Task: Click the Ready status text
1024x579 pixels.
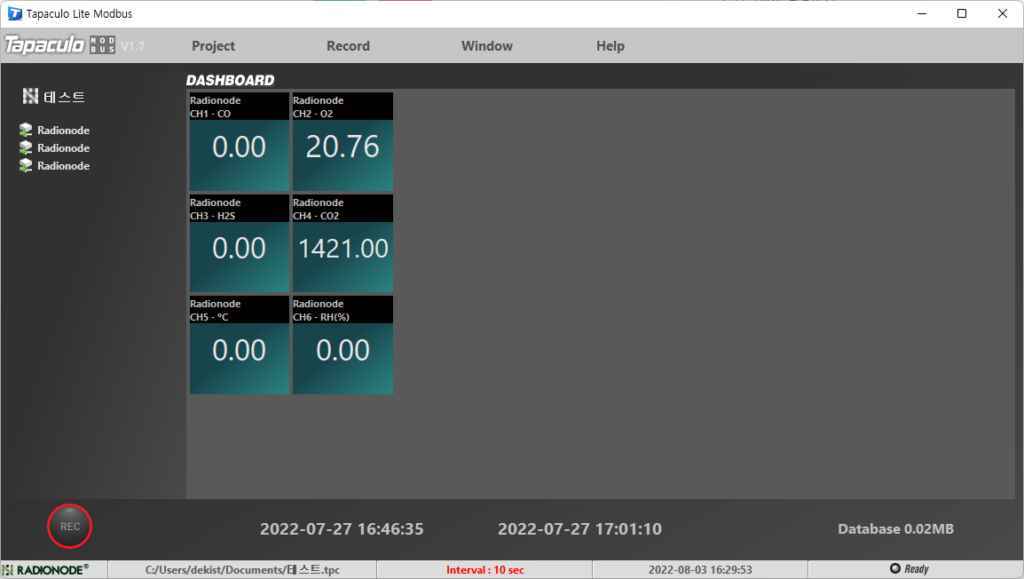Action: (x=916, y=569)
